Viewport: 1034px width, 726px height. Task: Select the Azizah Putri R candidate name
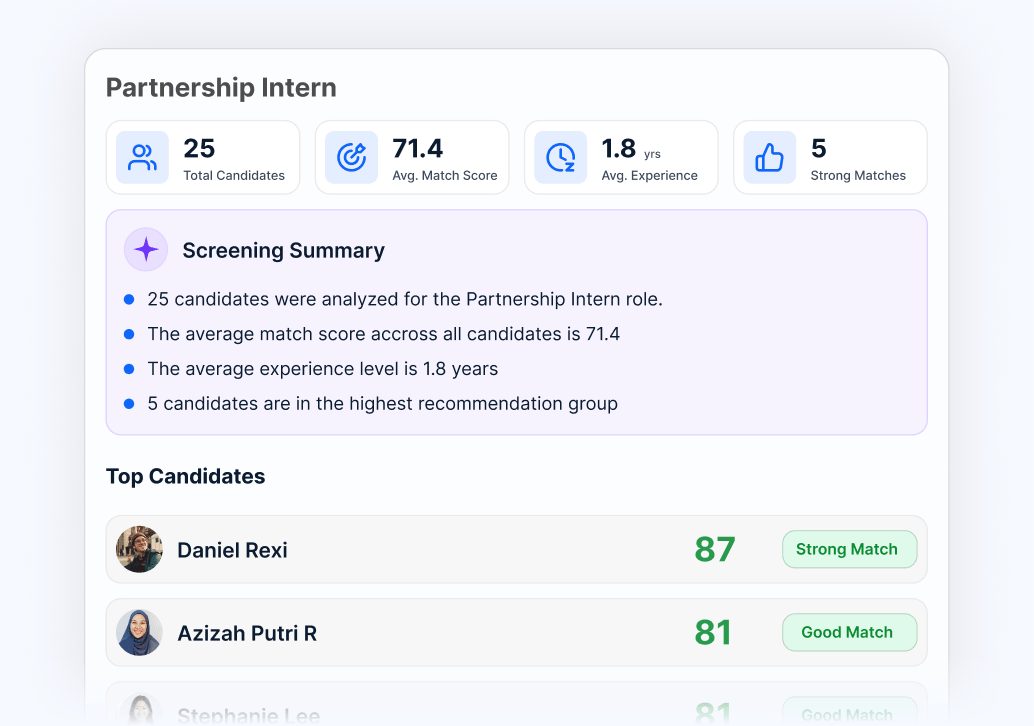[x=247, y=633]
